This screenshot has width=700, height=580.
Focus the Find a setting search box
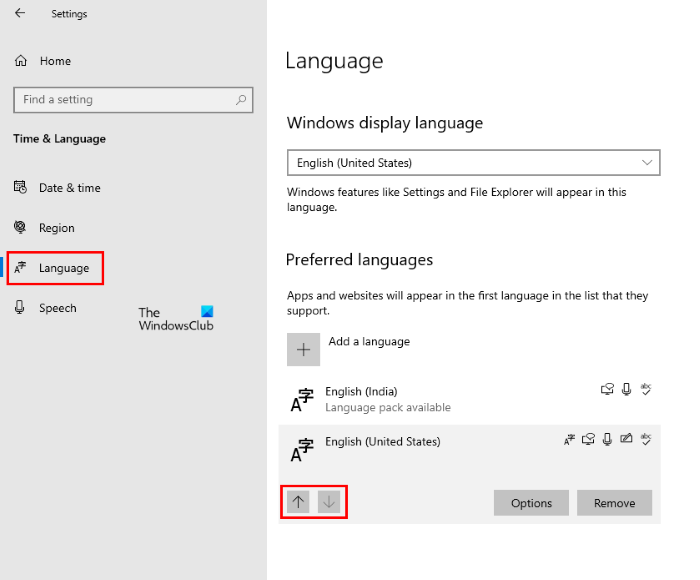[125, 100]
